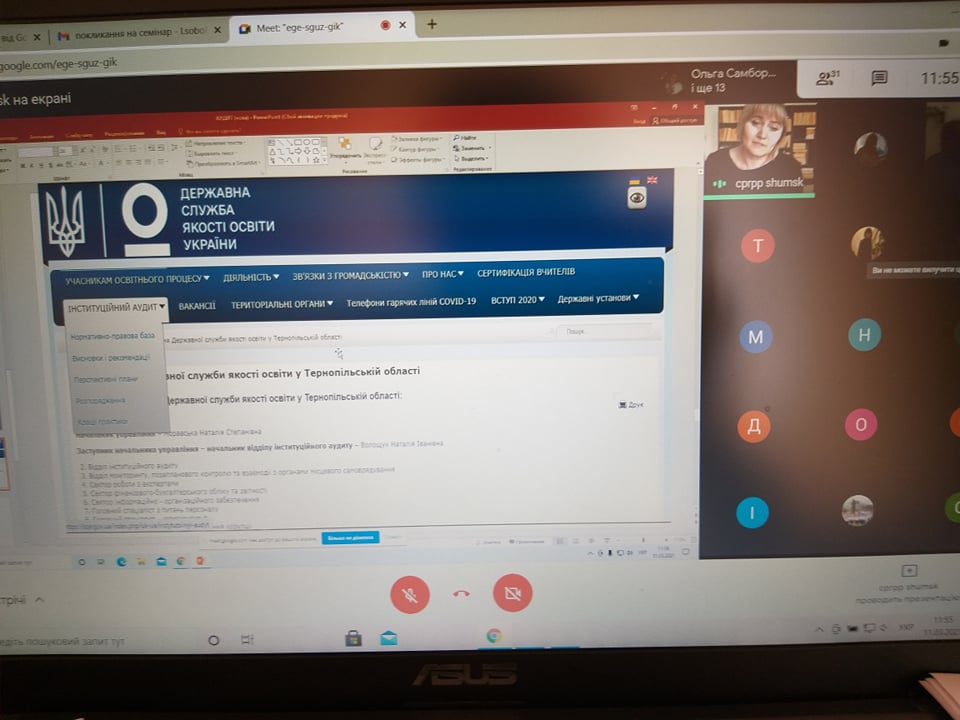Screen dimensions: 960x720
Task: Choose Нормативно-правова база menu entry
Action: 113,336
